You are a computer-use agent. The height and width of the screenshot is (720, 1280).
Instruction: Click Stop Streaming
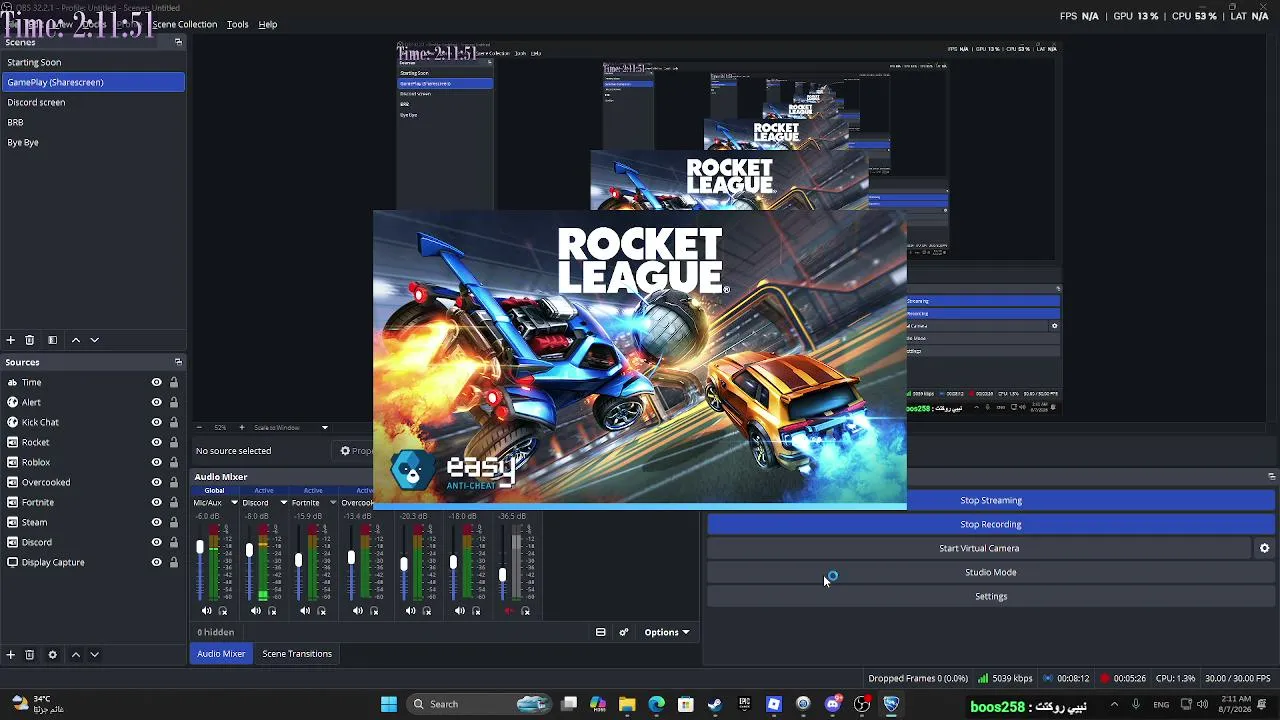[991, 500]
